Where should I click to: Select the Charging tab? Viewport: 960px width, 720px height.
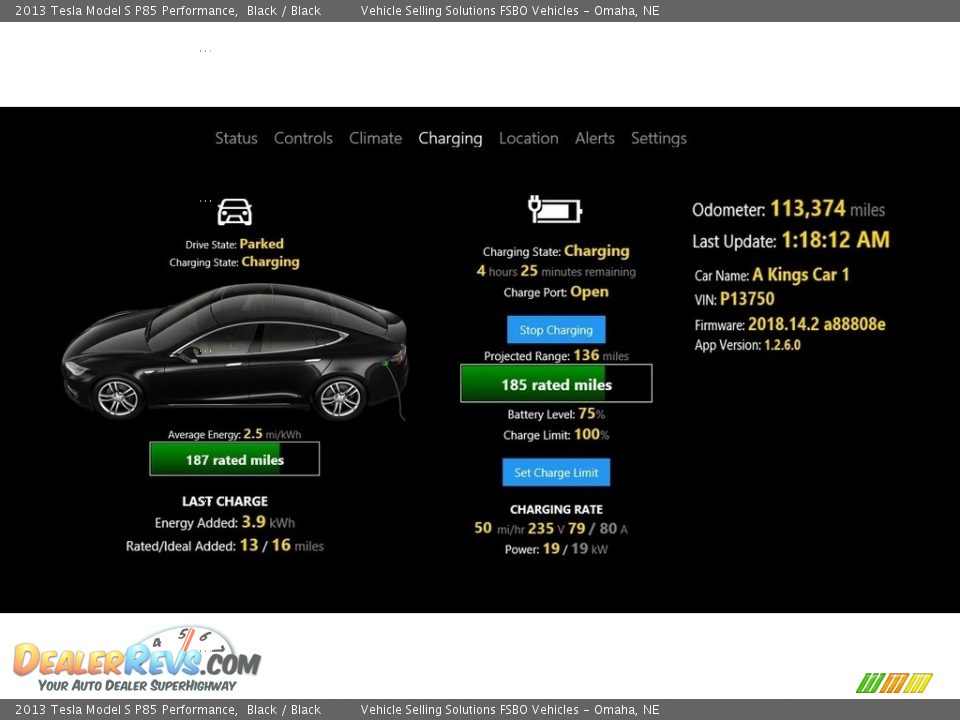click(x=450, y=139)
